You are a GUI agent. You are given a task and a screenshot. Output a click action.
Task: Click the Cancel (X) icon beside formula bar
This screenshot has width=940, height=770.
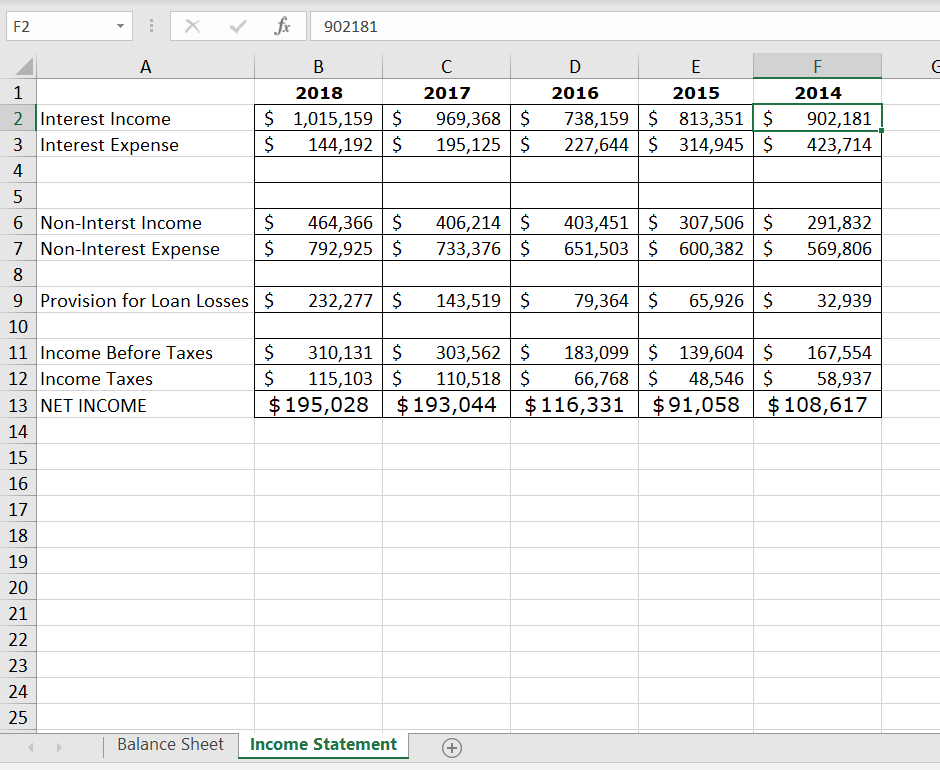192,26
